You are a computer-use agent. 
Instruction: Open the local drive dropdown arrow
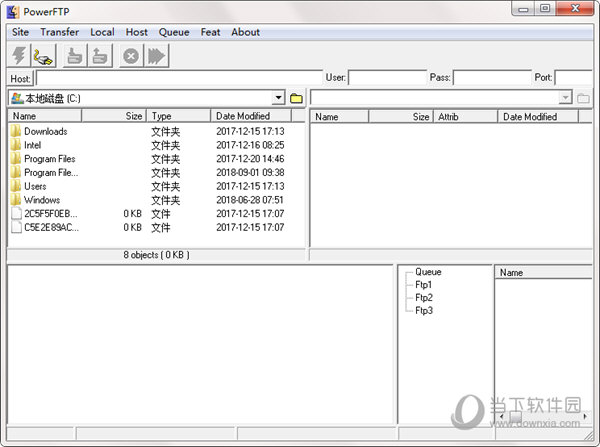tap(279, 98)
